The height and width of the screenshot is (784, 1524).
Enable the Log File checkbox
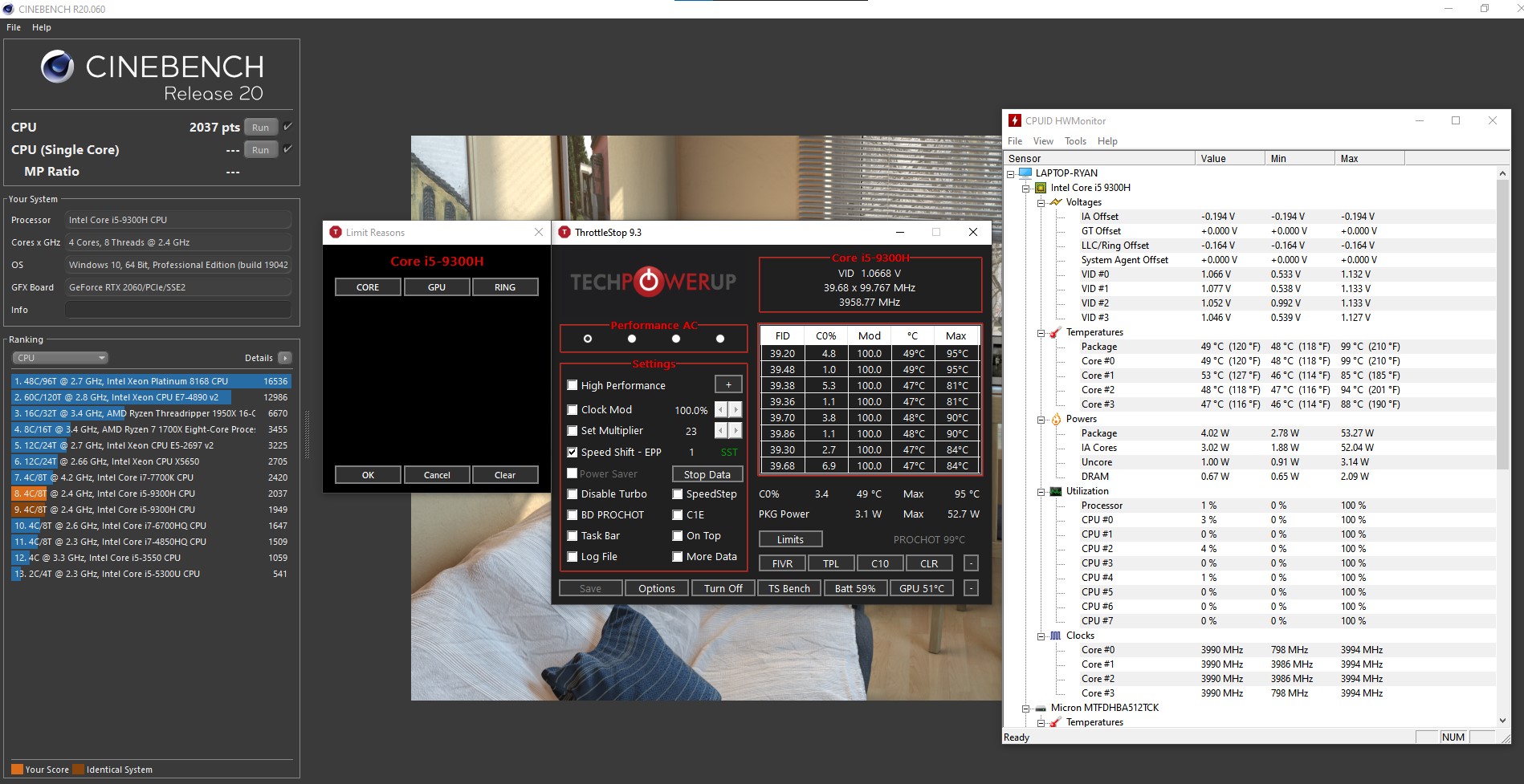(x=573, y=557)
